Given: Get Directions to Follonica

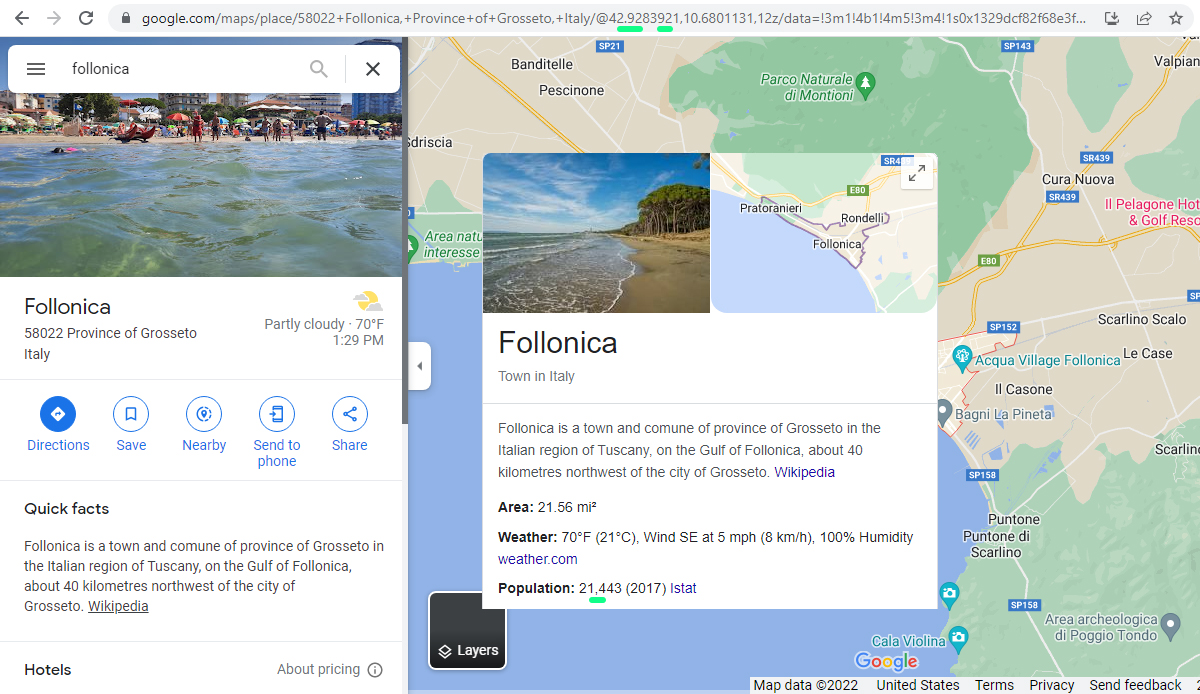Looking at the screenshot, I should tap(57, 414).
